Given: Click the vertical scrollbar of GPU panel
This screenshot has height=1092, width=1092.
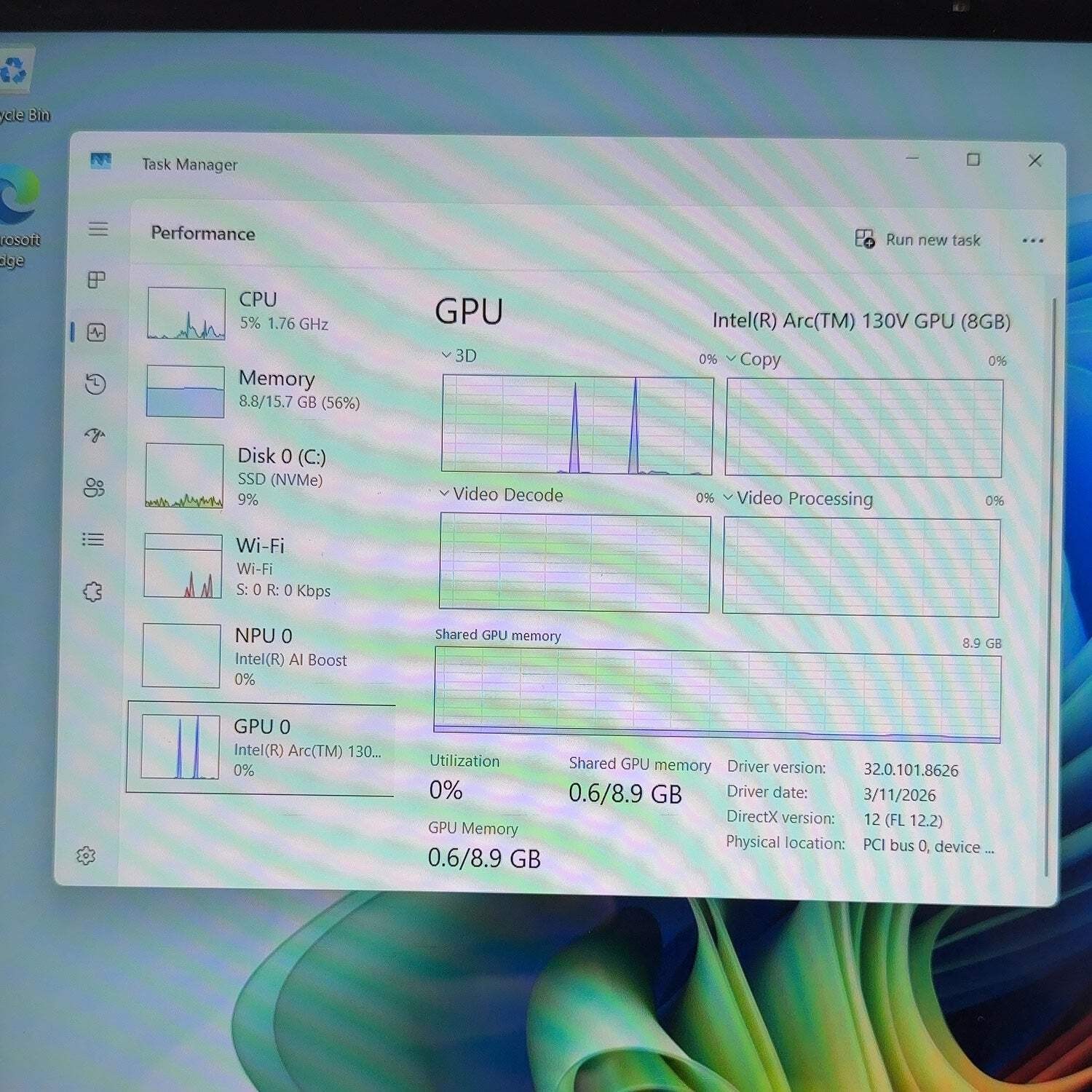Looking at the screenshot, I should click(1050, 587).
